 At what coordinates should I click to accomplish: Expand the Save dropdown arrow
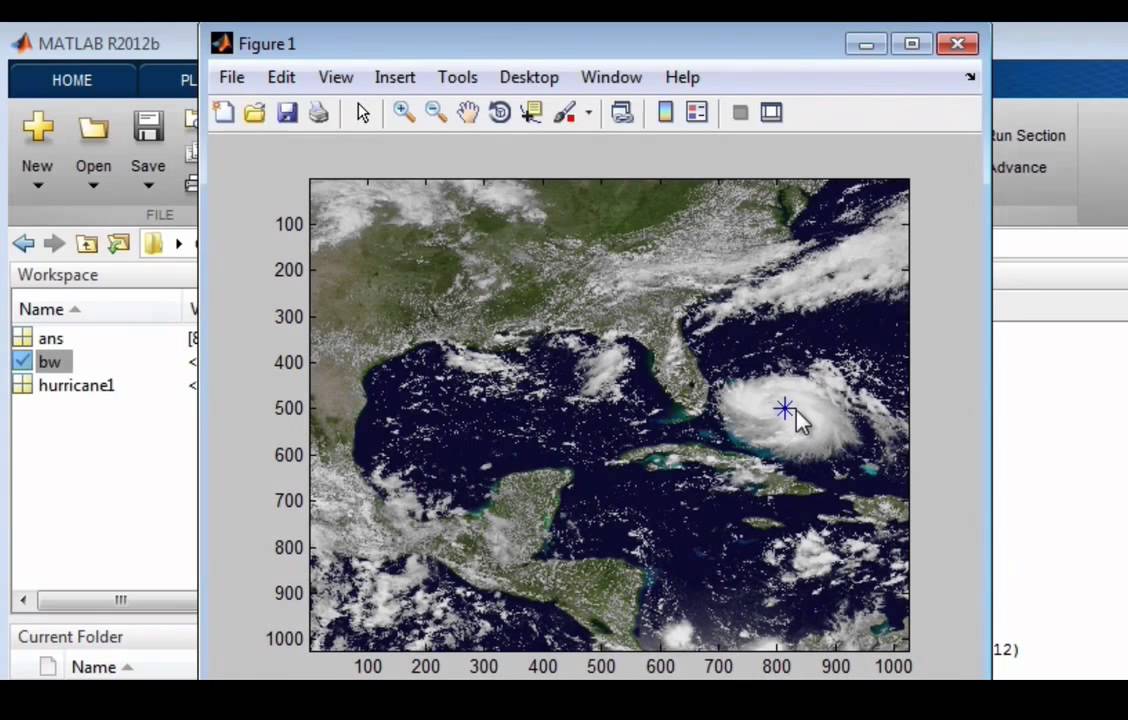pyautogui.click(x=148, y=186)
